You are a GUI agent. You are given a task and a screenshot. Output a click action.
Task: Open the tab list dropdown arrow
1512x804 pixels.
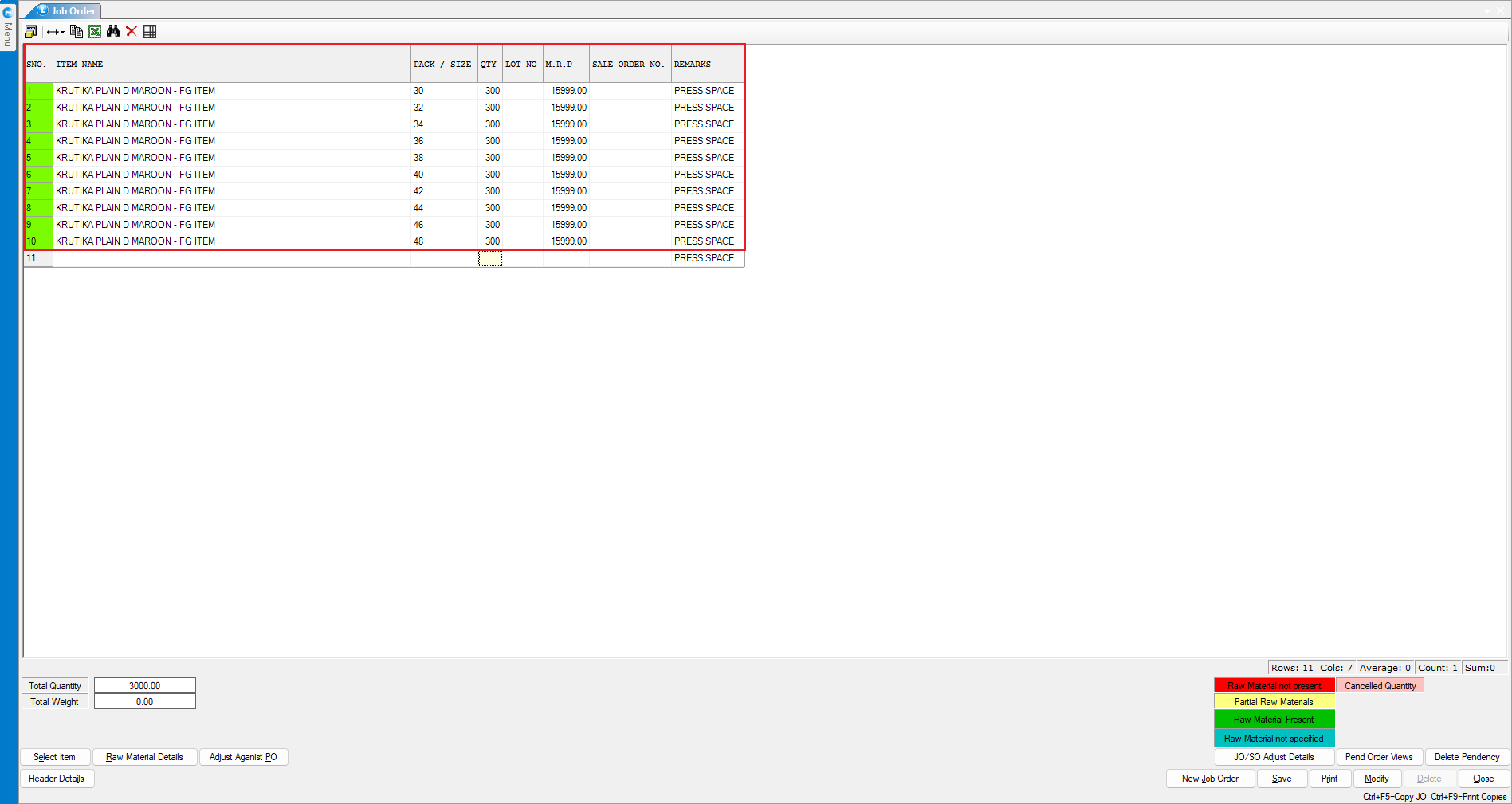pos(1487,11)
